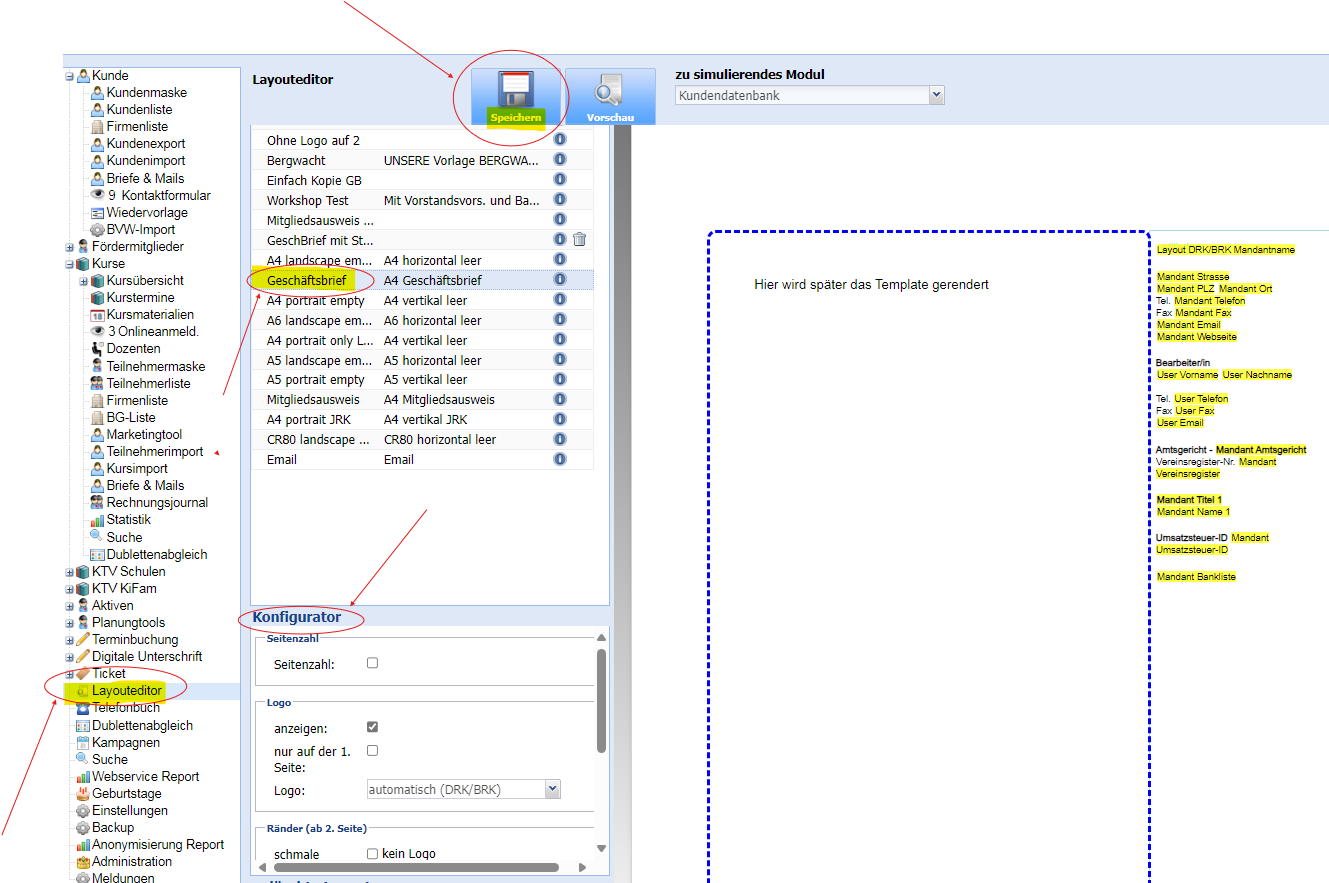Viewport: 1329px width, 883px height.
Task: Click the Konfigurator vertical scrollbar
Action: tap(601, 700)
